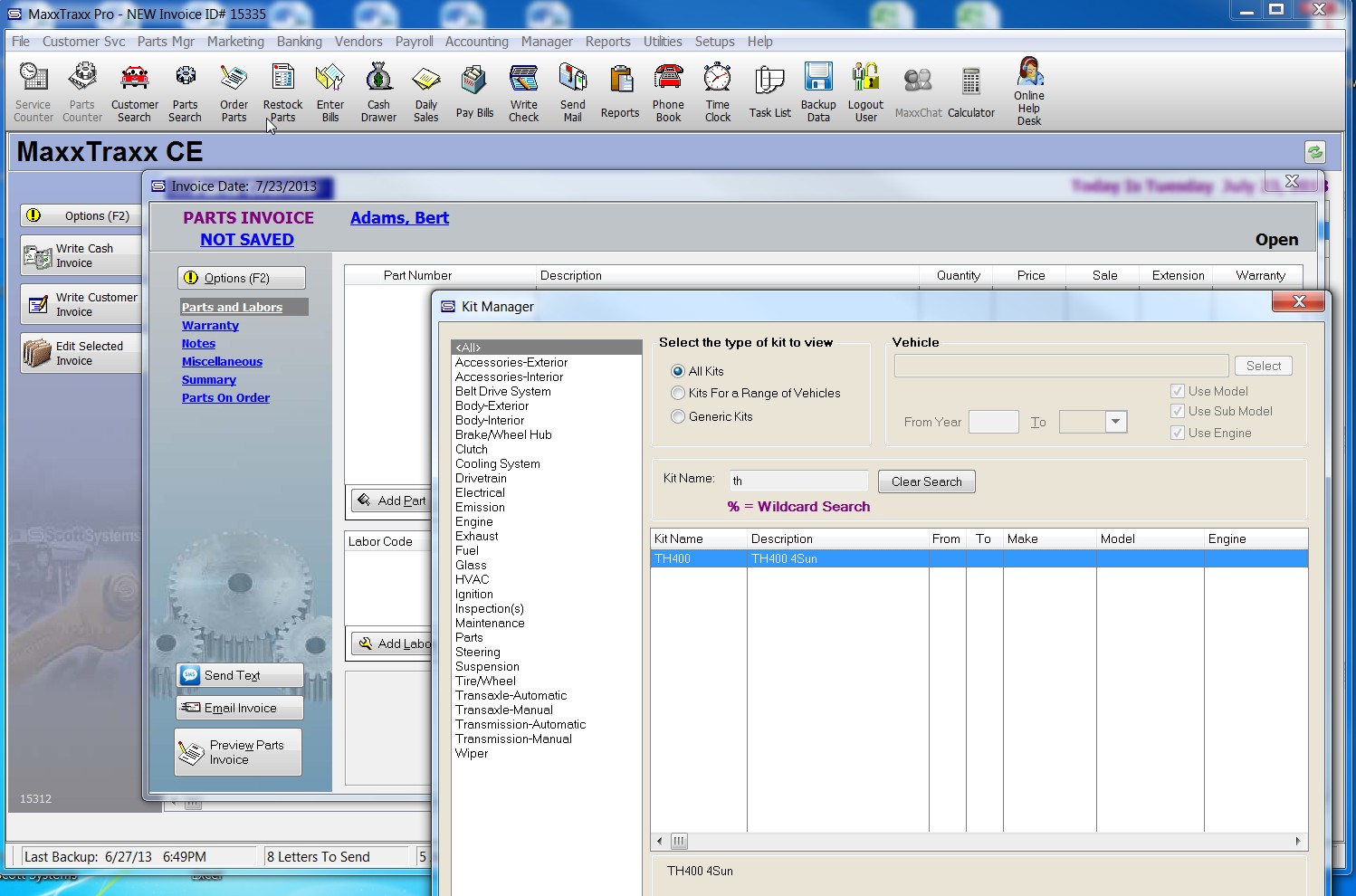1356x896 pixels.
Task: Open the Parts Mgr menu
Action: point(166,42)
